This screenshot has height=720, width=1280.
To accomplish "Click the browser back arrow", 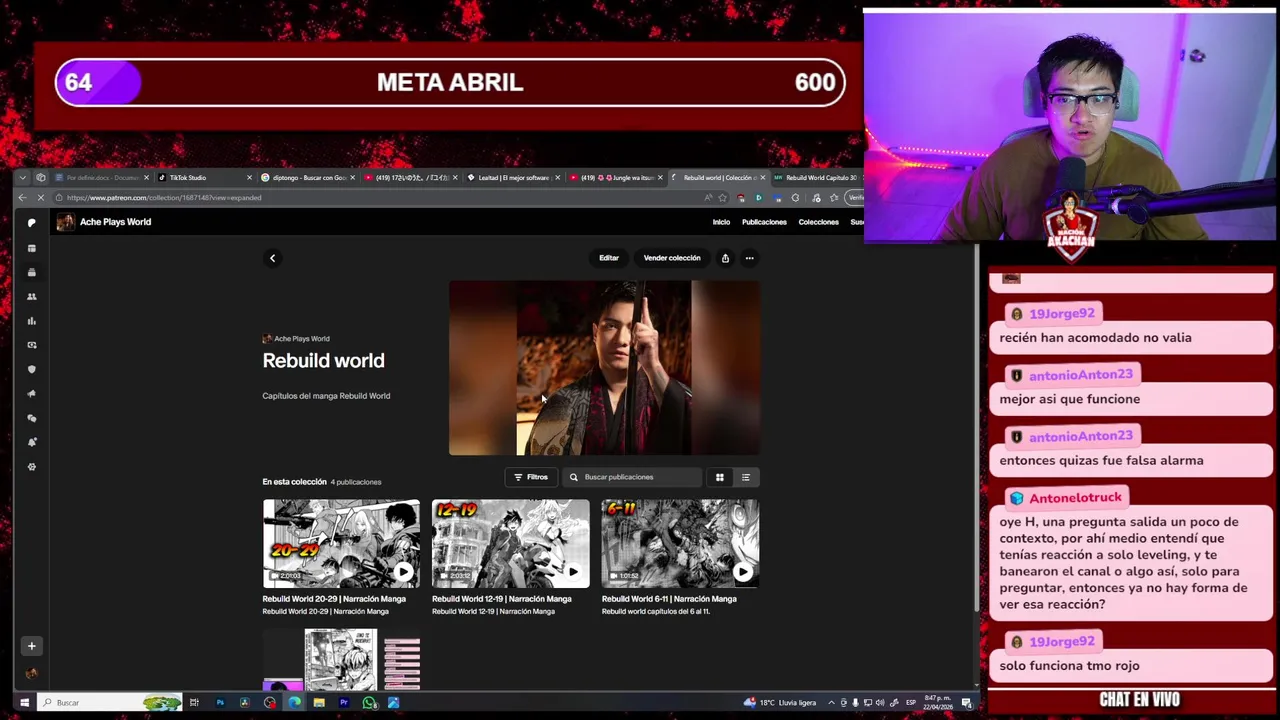I will click(23, 198).
